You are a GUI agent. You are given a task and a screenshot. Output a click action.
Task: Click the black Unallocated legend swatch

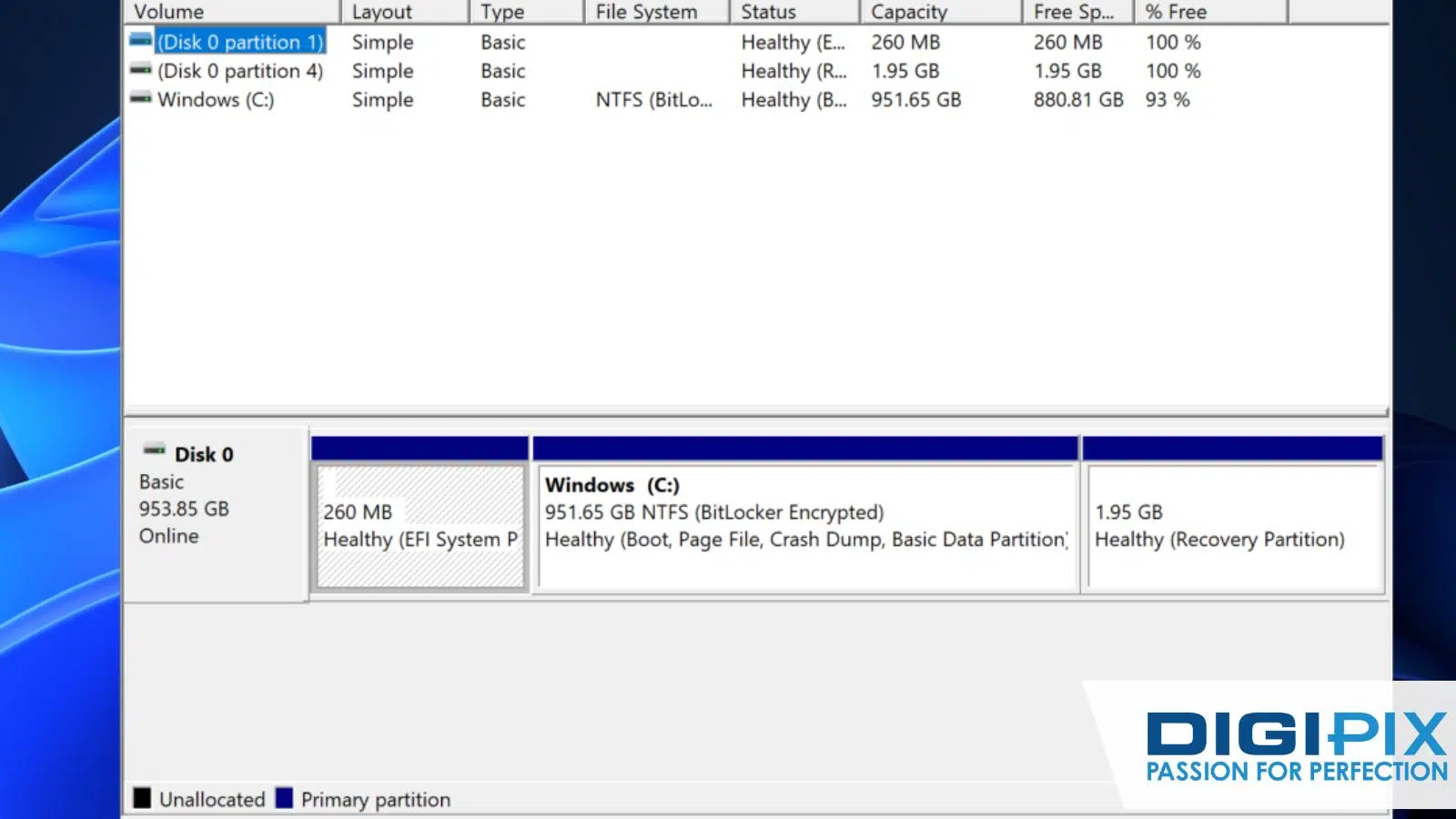(x=142, y=798)
